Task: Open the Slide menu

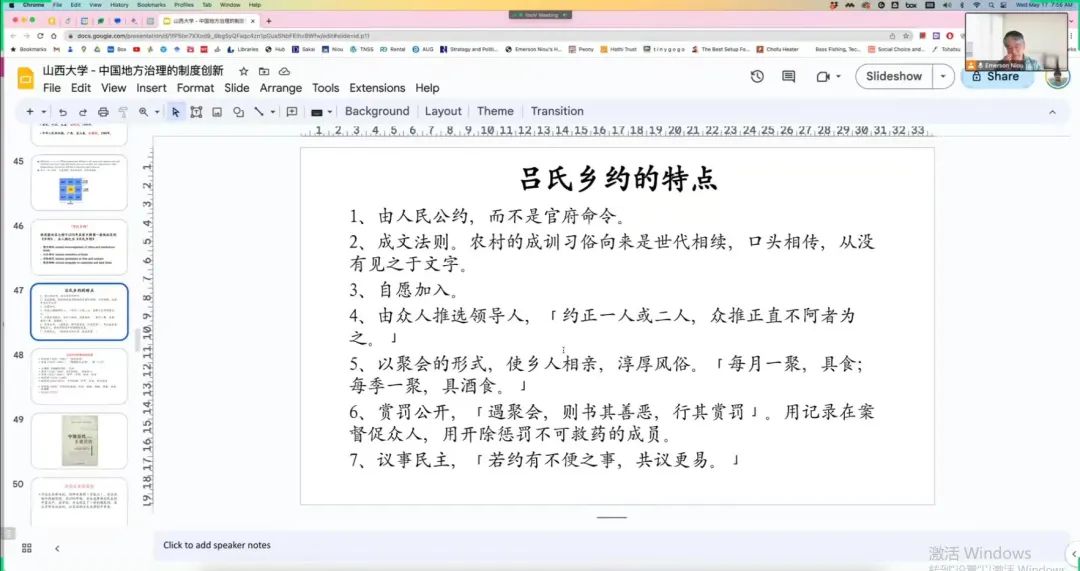Action: click(237, 88)
